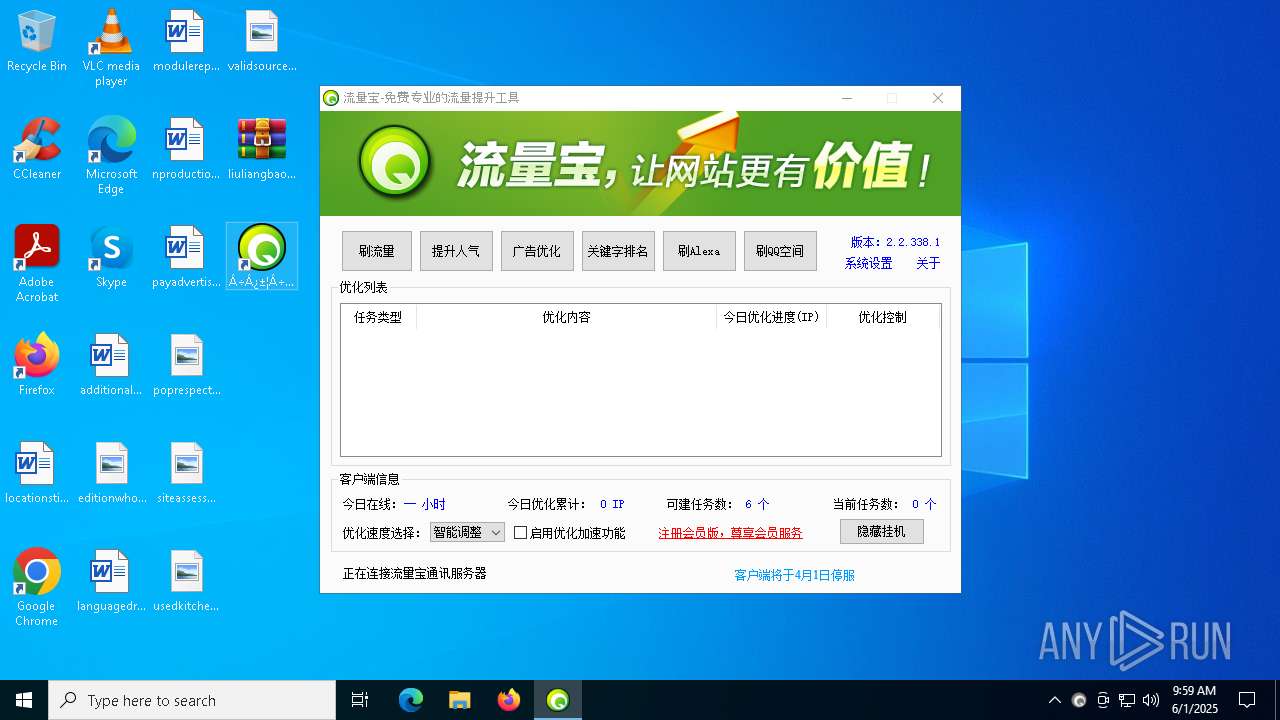1280x720 pixels.
Task: Open the modulerep Word document icon
Action: [186, 42]
